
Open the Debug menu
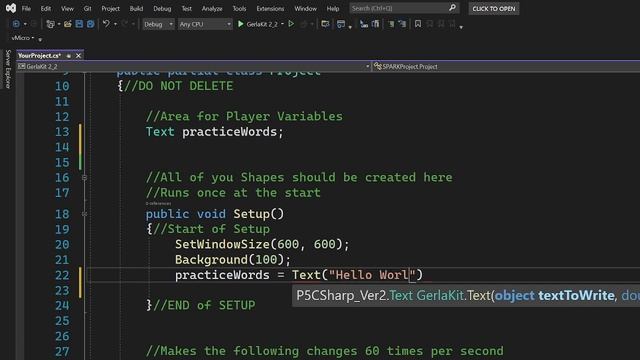[162, 9]
